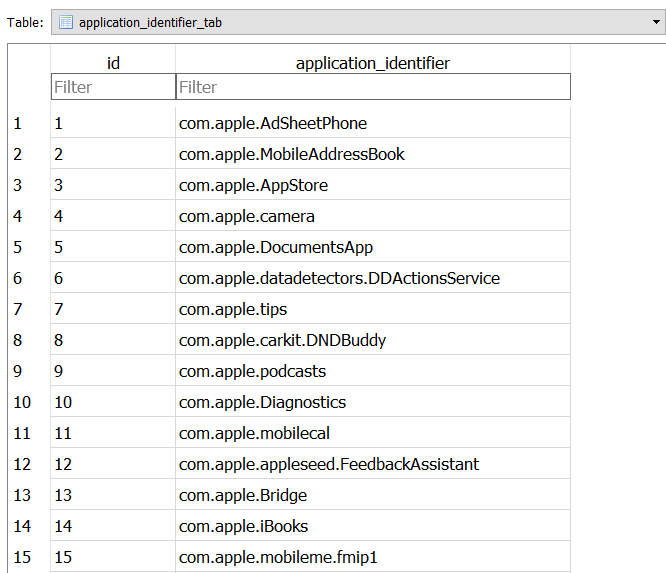Select row header number 1

click(29, 123)
